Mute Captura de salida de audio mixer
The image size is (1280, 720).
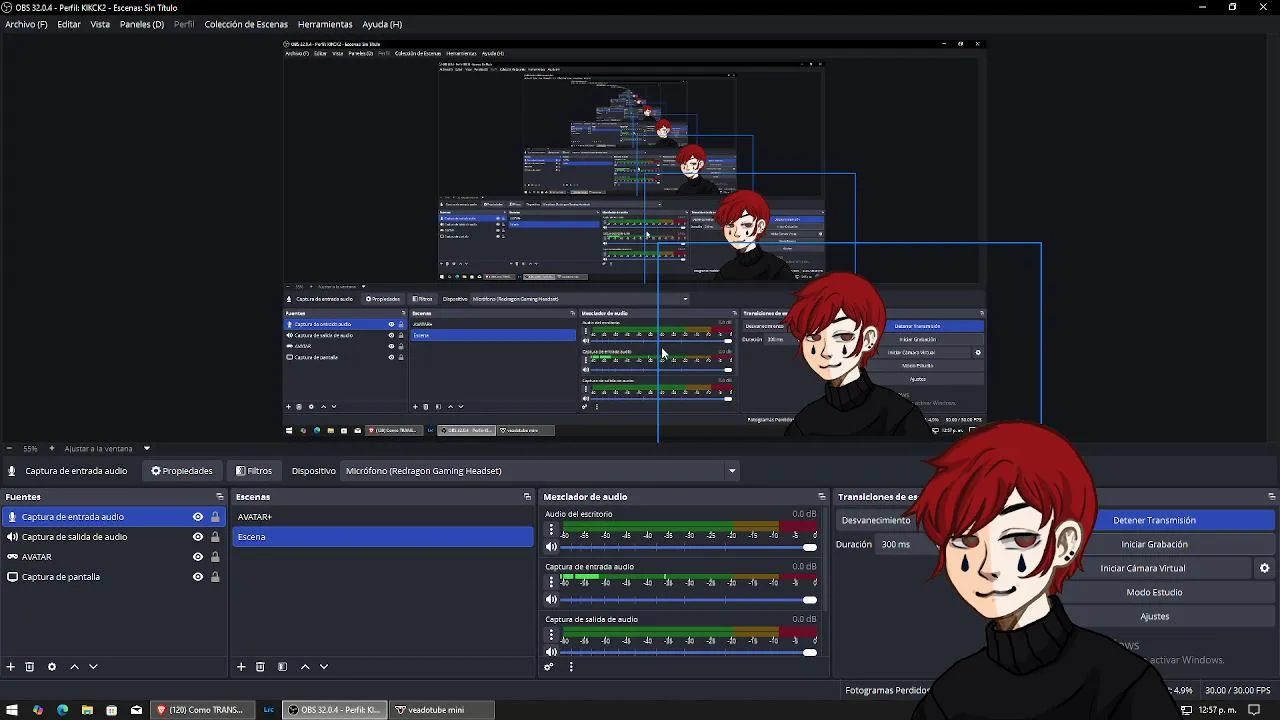coord(551,652)
